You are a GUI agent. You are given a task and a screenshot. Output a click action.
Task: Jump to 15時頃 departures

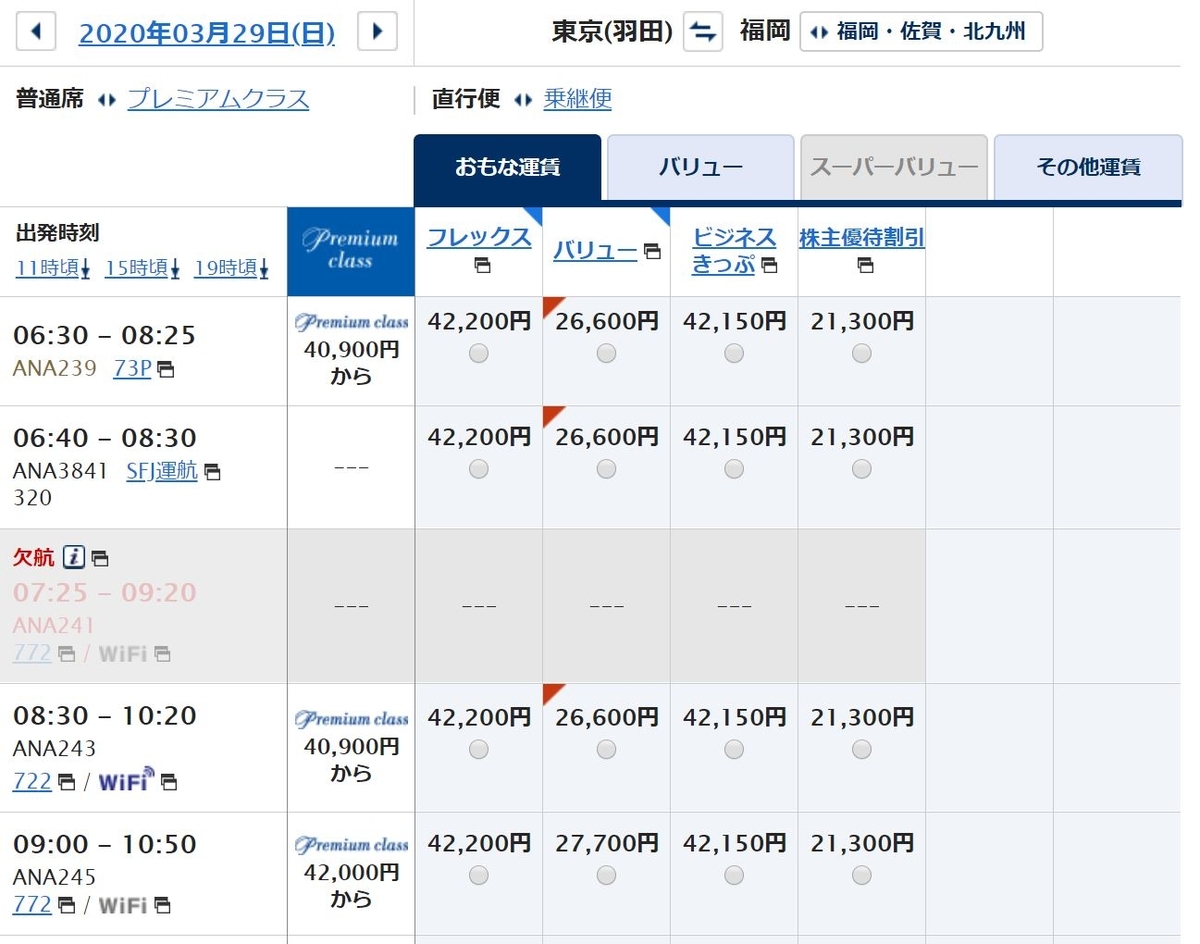pyautogui.click(x=142, y=268)
